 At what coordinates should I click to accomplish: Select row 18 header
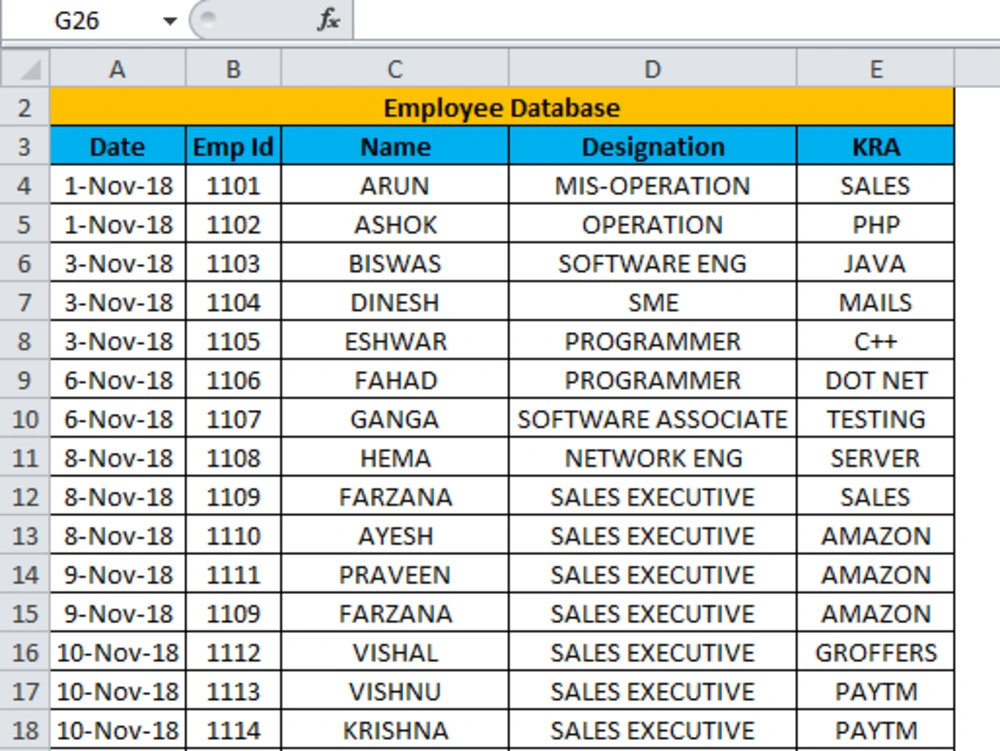tap(25, 730)
